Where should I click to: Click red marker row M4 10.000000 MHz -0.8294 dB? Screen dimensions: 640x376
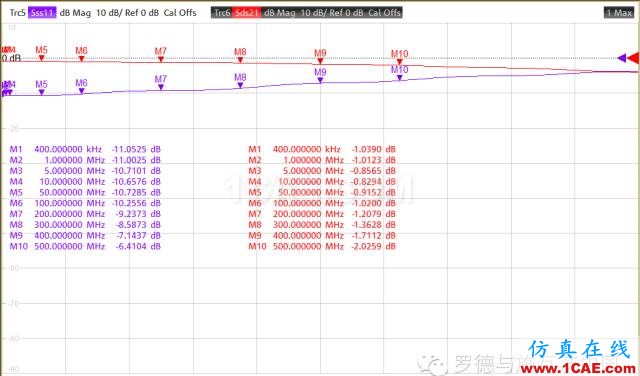tap(322, 182)
